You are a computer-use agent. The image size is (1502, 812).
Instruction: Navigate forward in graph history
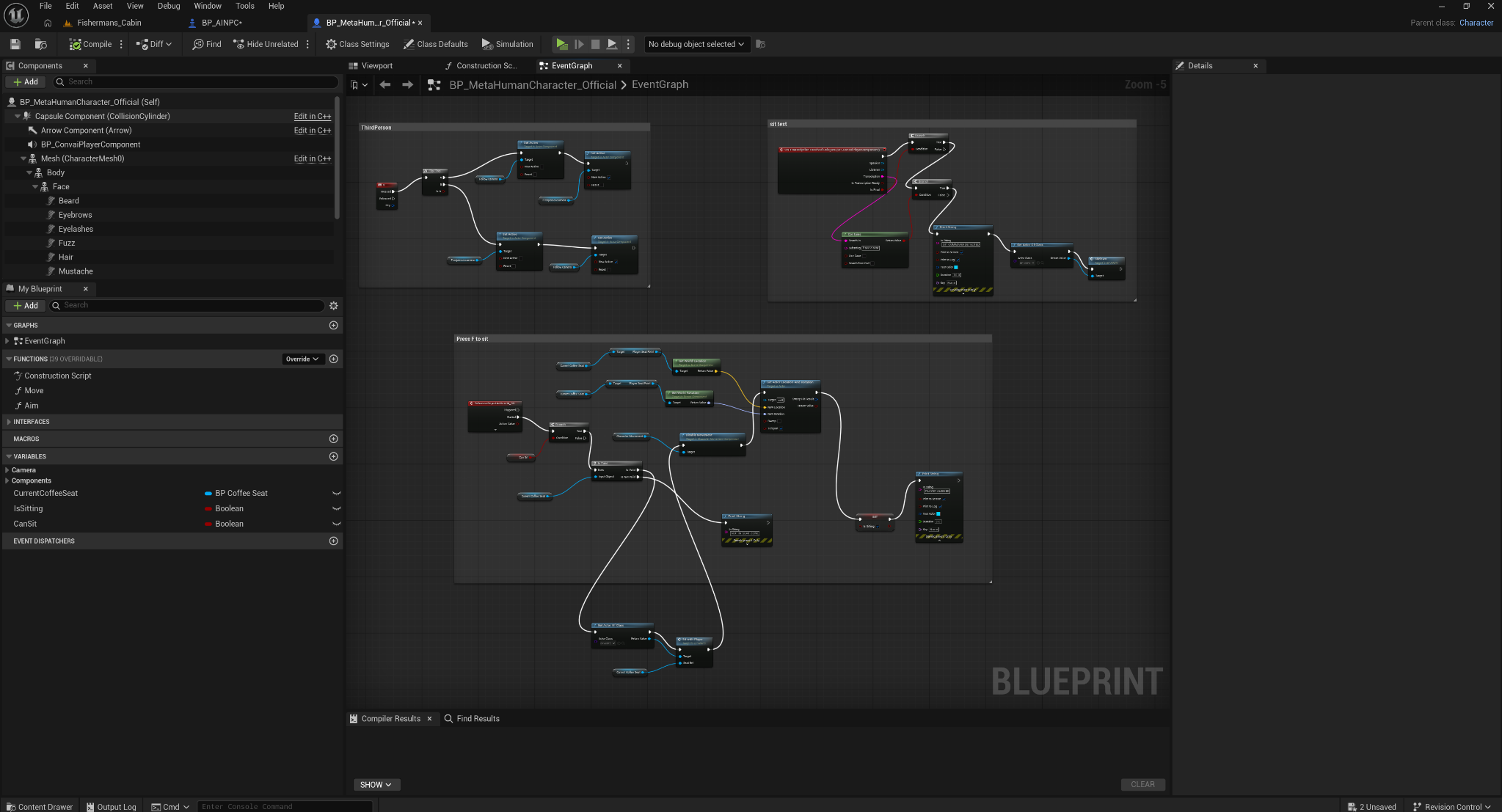tap(408, 85)
